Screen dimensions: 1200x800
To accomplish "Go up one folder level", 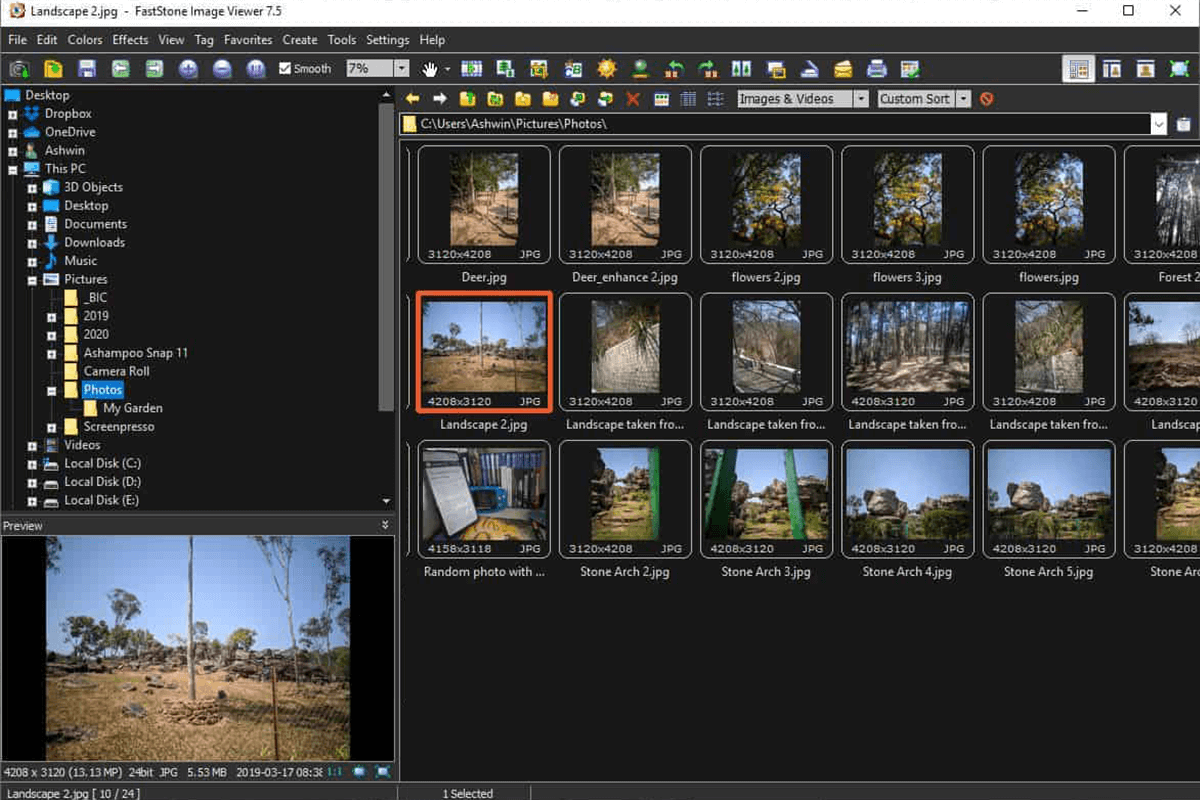I will point(466,99).
